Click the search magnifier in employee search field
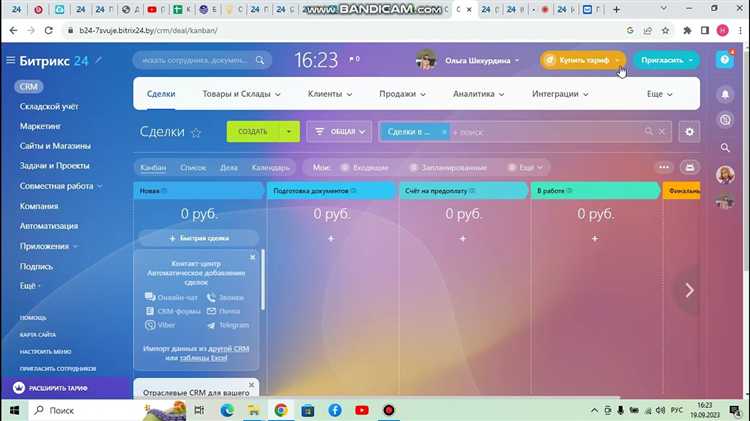 260,60
